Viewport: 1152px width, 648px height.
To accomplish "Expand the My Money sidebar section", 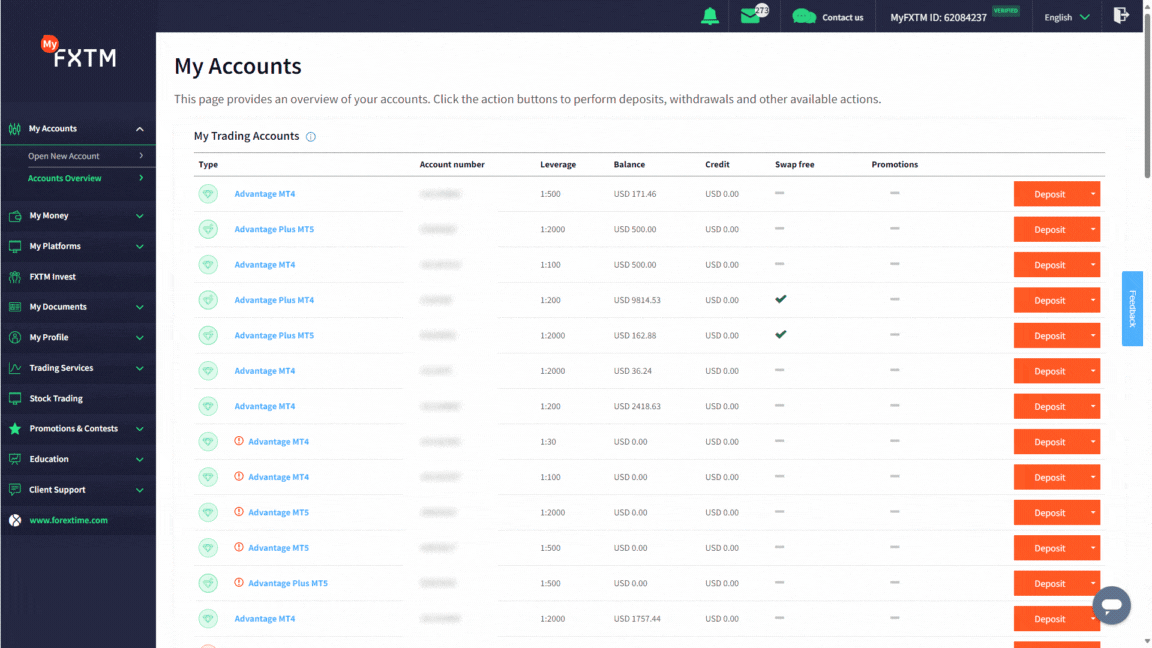I will pyautogui.click(x=78, y=216).
